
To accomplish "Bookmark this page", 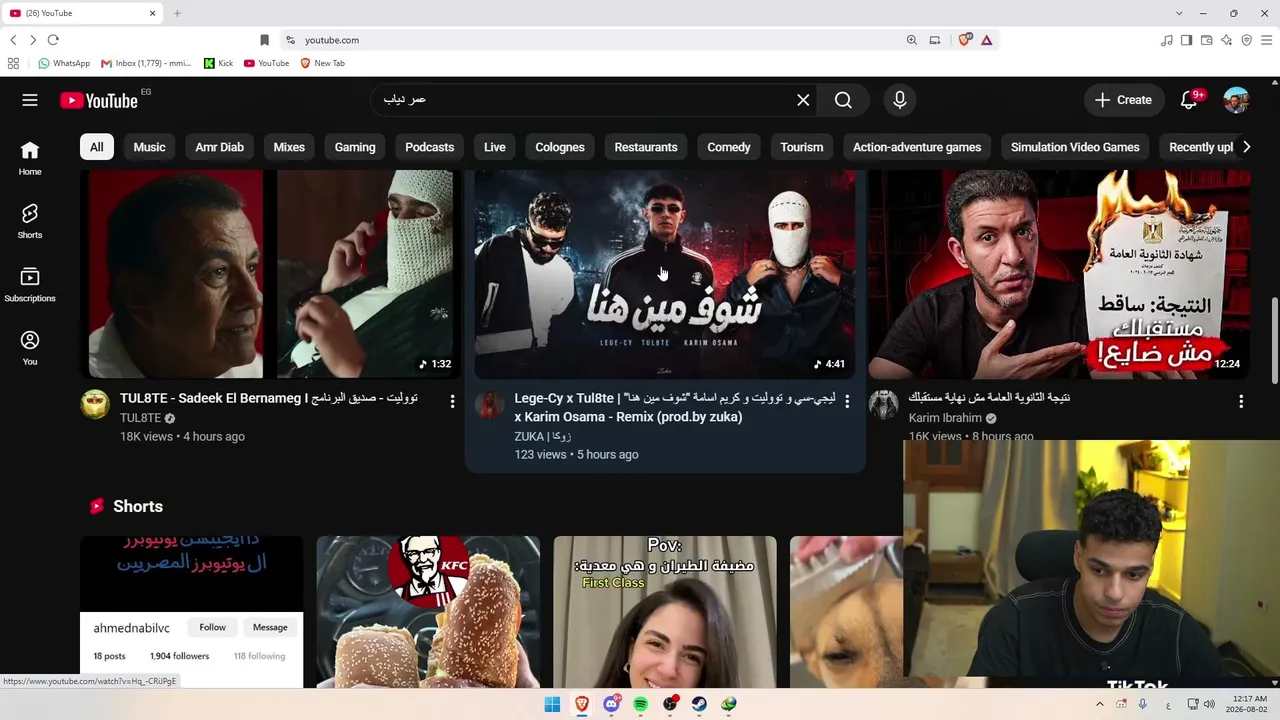I will (x=264, y=40).
